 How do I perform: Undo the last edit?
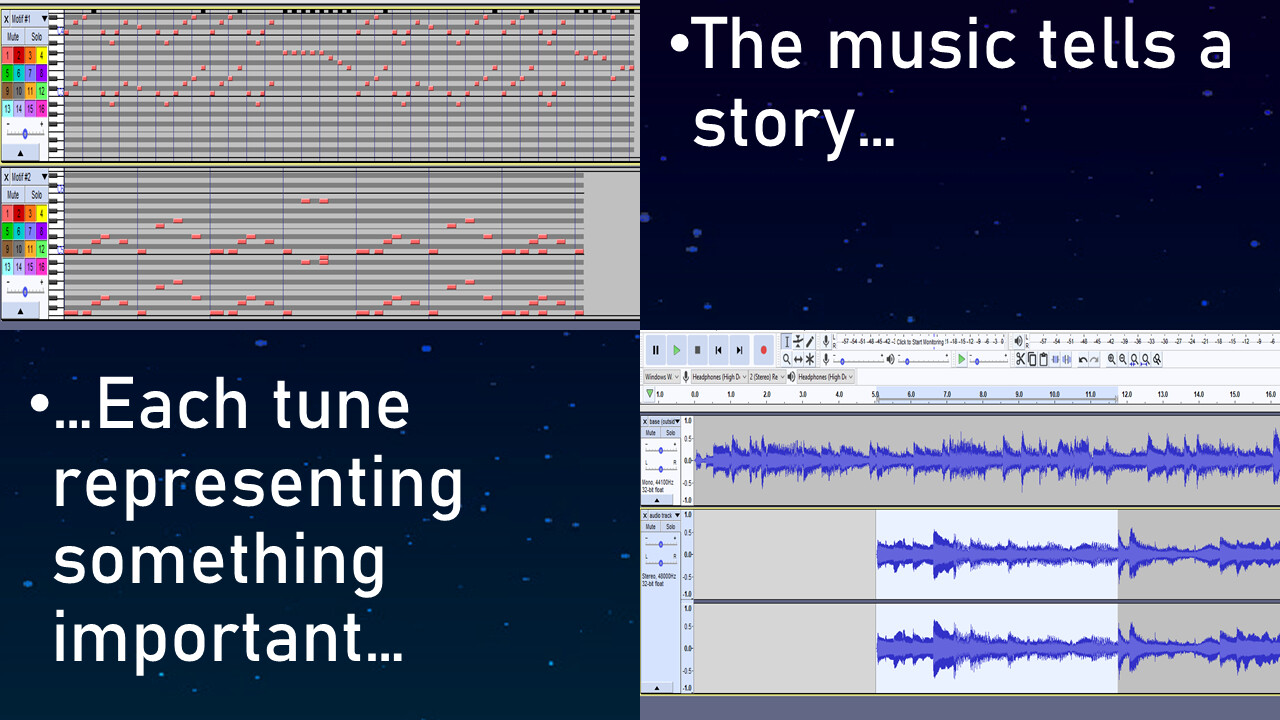(1082, 360)
